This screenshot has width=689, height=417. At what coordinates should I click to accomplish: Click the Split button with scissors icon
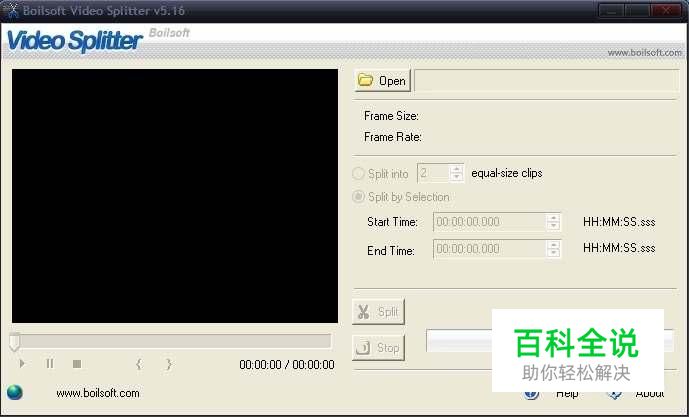[378, 312]
